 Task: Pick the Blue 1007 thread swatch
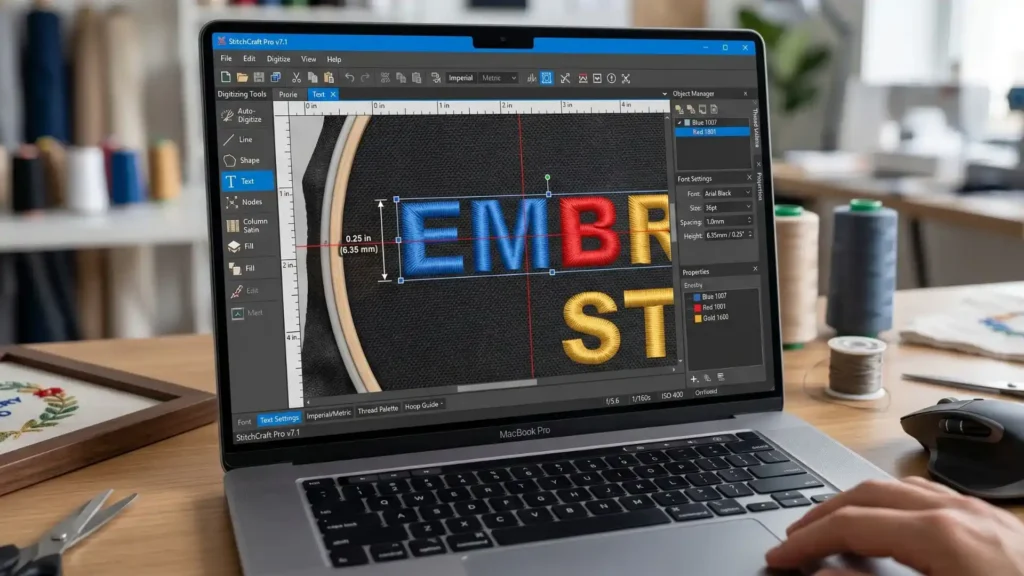click(x=697, y=296)
